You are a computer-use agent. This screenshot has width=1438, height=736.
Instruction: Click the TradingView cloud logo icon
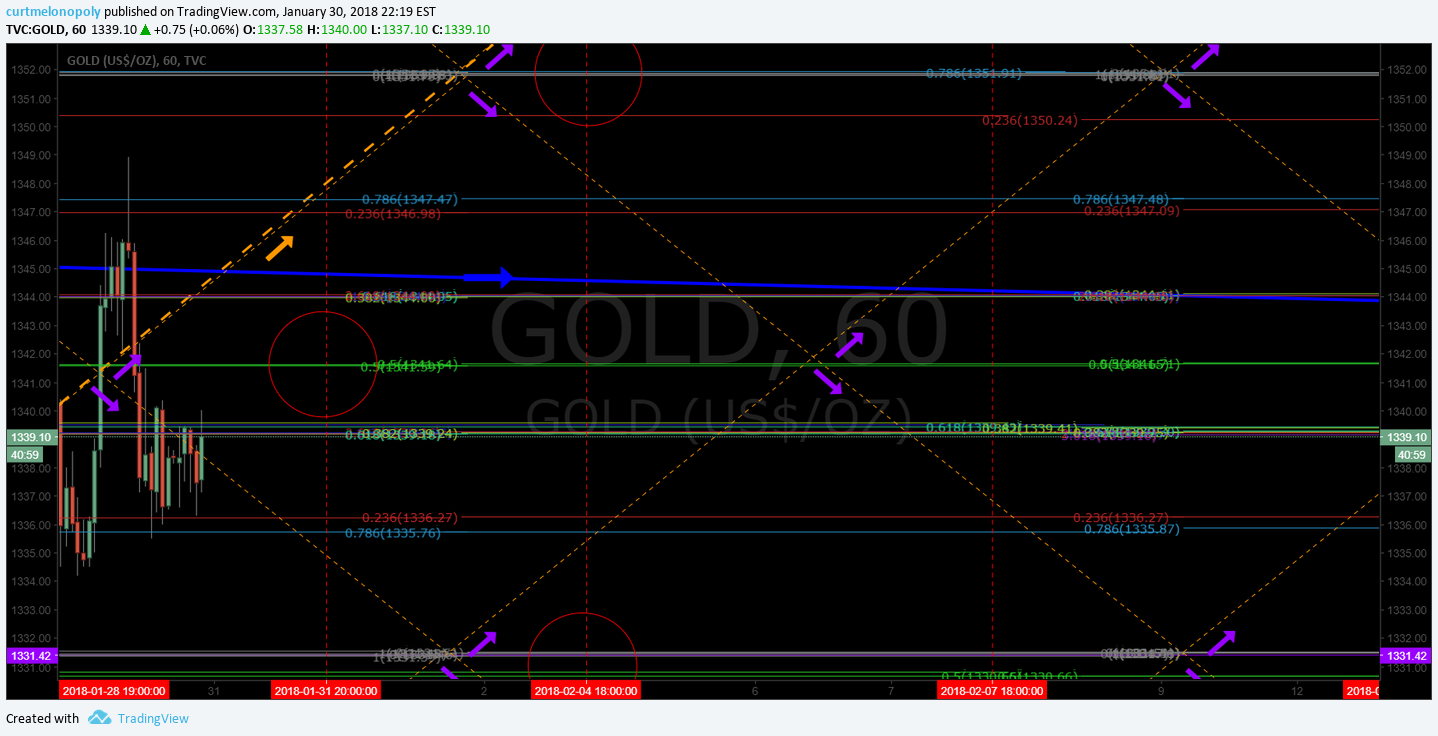click(x=98, y=718)
